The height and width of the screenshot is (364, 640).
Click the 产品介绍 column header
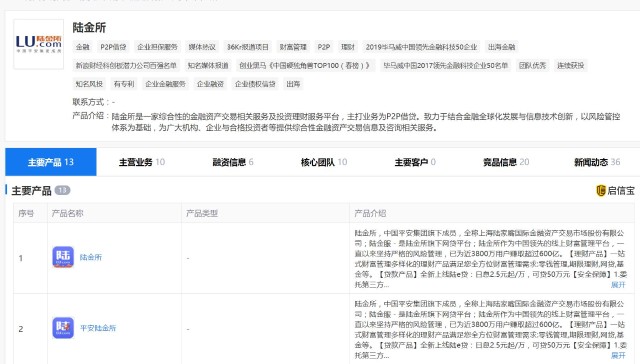tap(370, 213)
